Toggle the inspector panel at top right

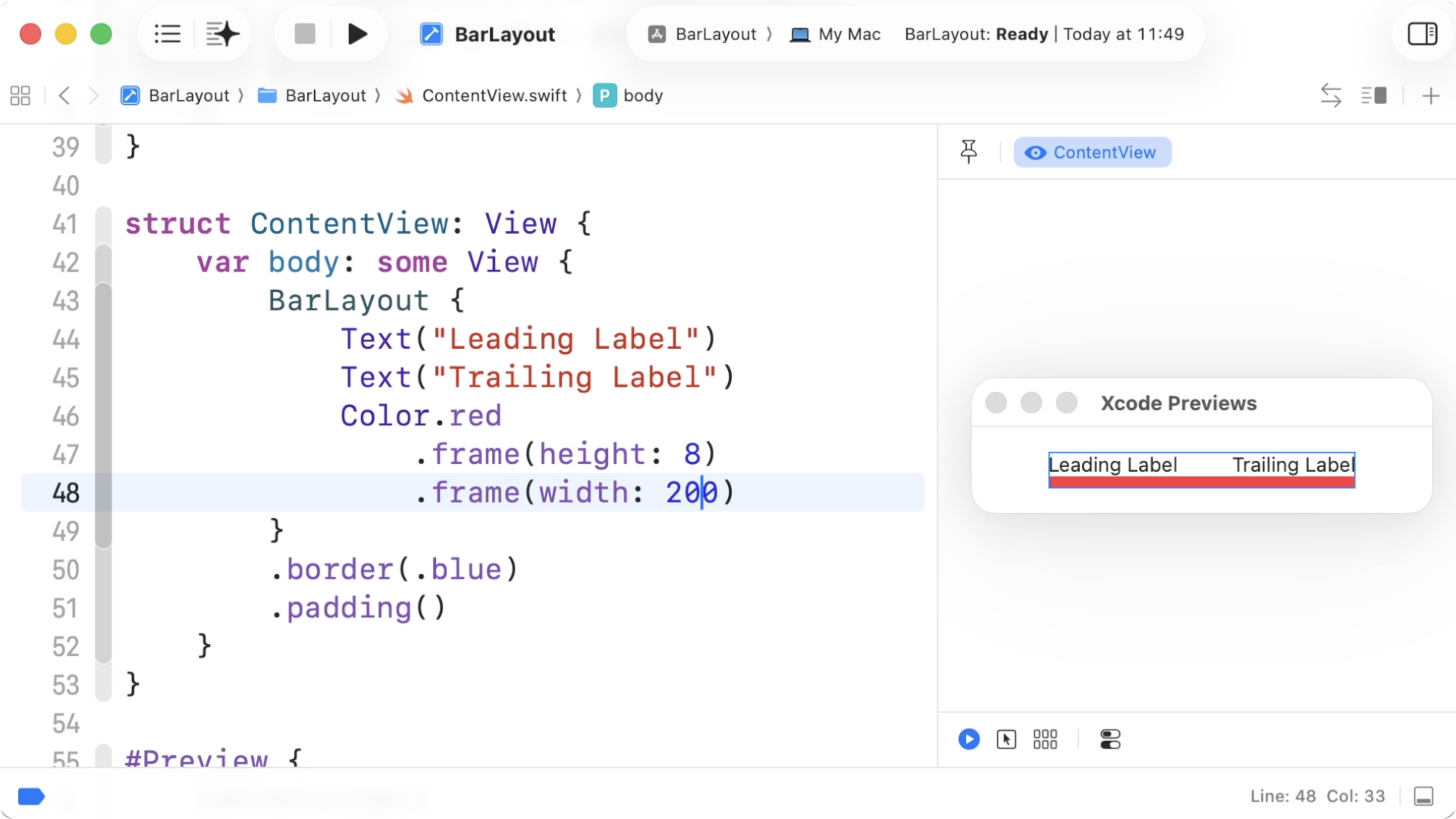point(1422,34)
